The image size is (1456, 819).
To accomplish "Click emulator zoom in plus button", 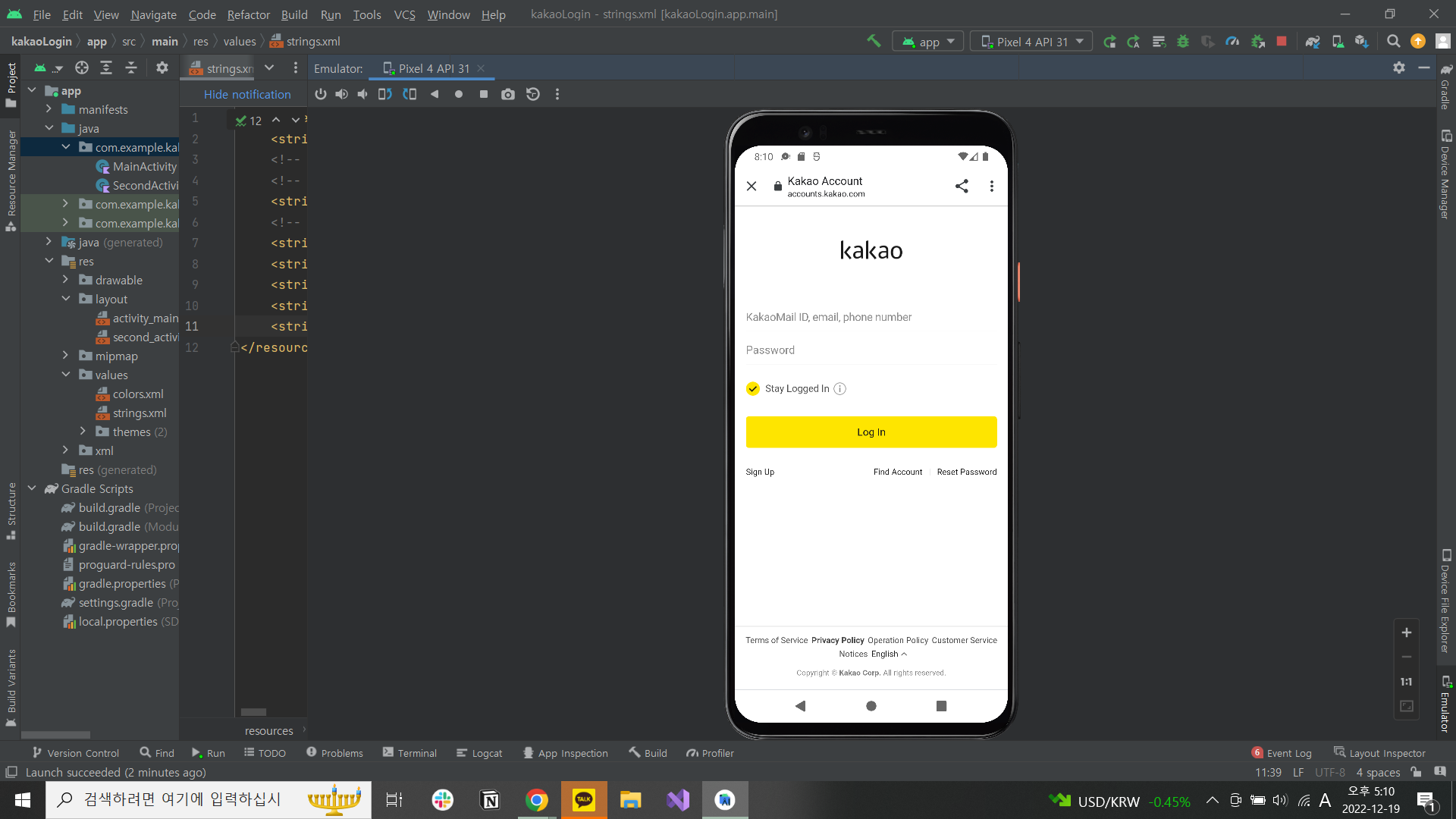I will coord(1406,632).
